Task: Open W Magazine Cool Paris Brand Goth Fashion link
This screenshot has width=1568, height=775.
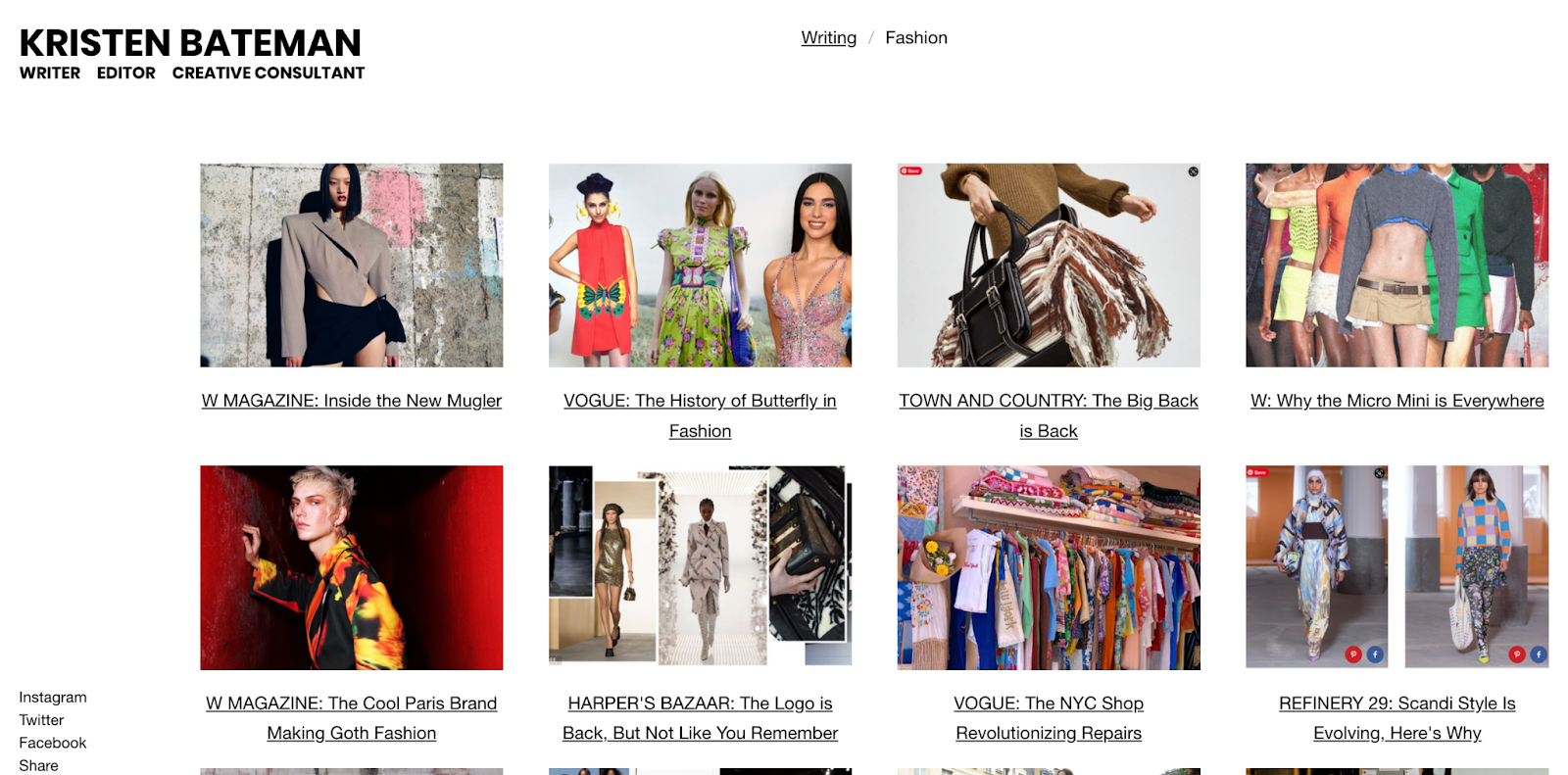Action: coord(352,718)
